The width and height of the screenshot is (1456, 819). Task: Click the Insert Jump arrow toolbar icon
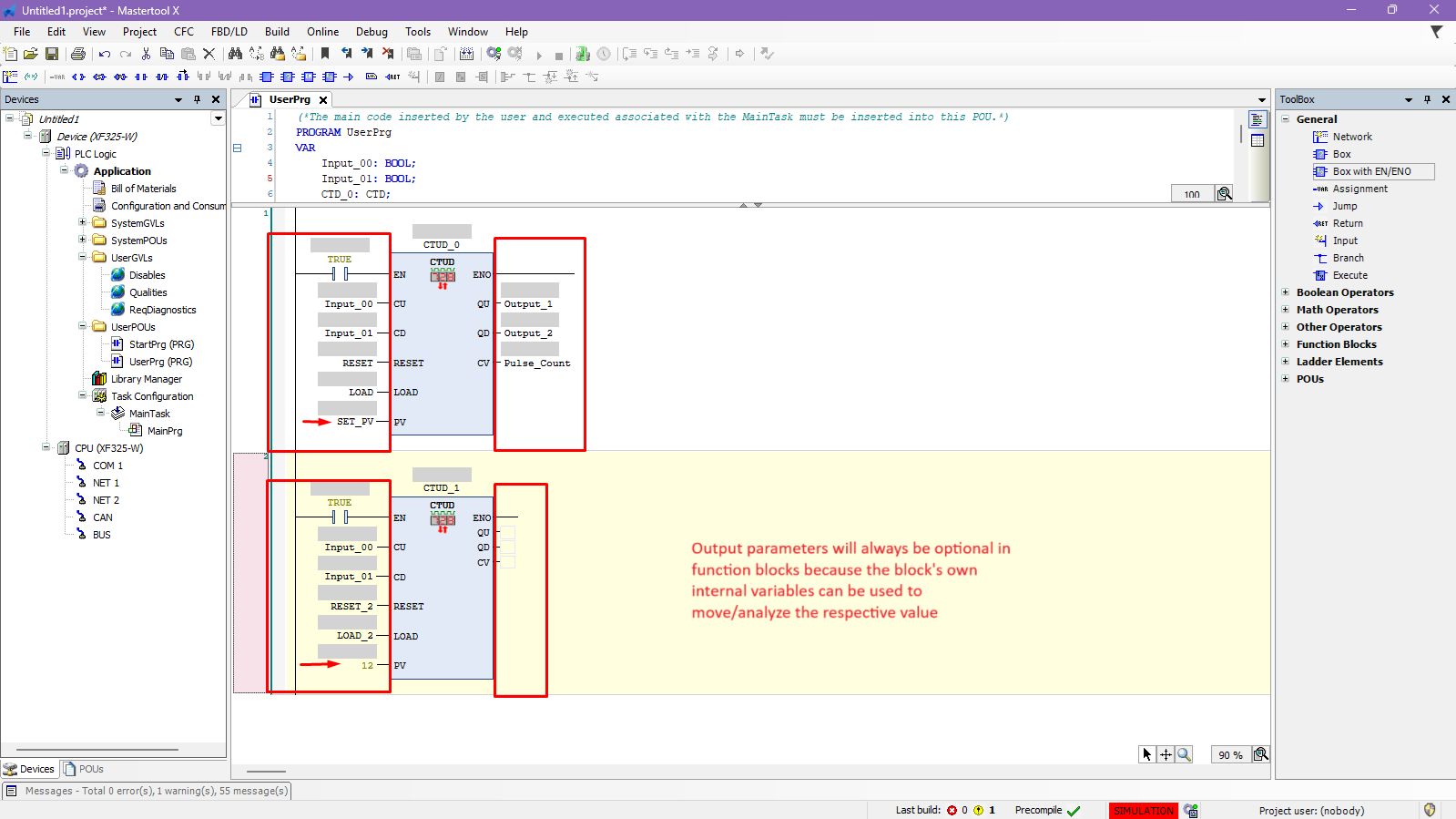[348, 77]
